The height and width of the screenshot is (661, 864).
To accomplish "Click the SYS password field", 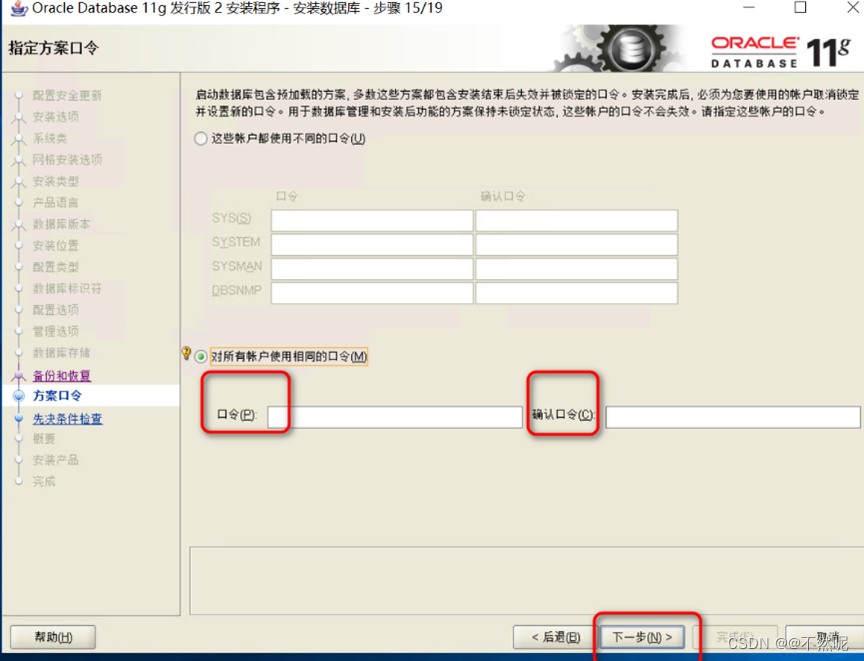I will (372, 220).
